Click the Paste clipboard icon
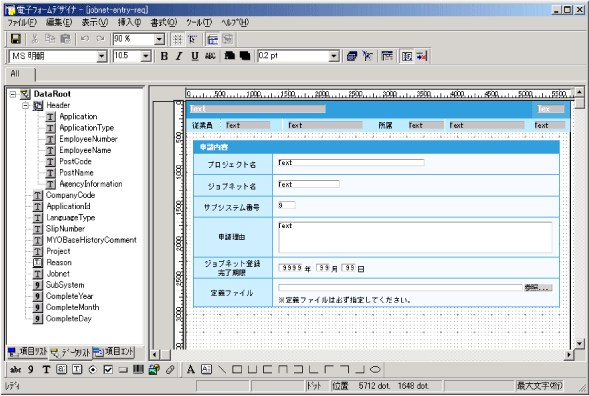Image resolution: width=589 pixels, height=396 pixels. [x=65, y=39]
